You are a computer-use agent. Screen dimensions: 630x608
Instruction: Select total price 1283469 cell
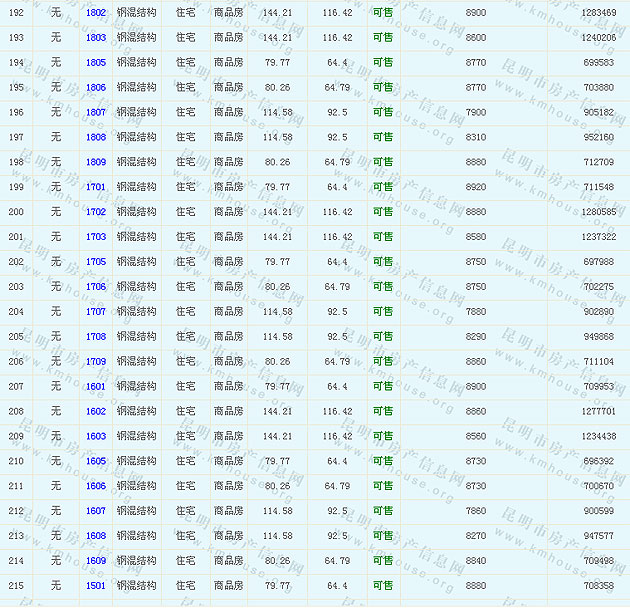click(598, 12)
